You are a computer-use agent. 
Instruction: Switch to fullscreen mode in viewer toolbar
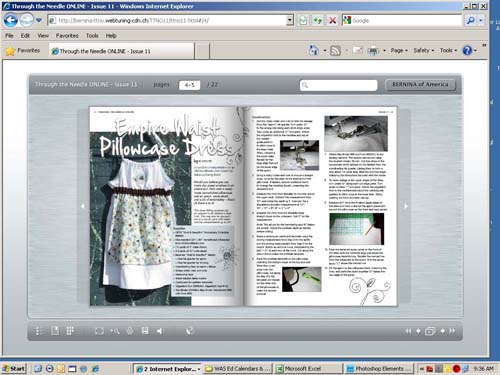click(99, 331)
